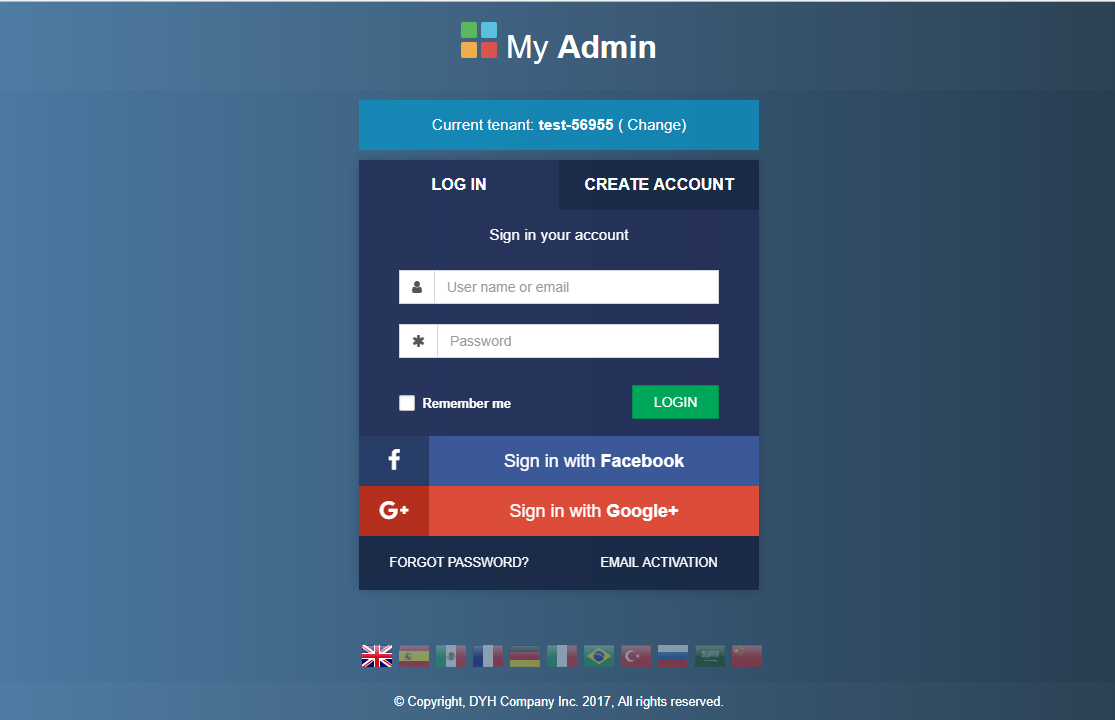
Task: Open the CREATE ACCOUNT tab
Action: click(658, 185)
